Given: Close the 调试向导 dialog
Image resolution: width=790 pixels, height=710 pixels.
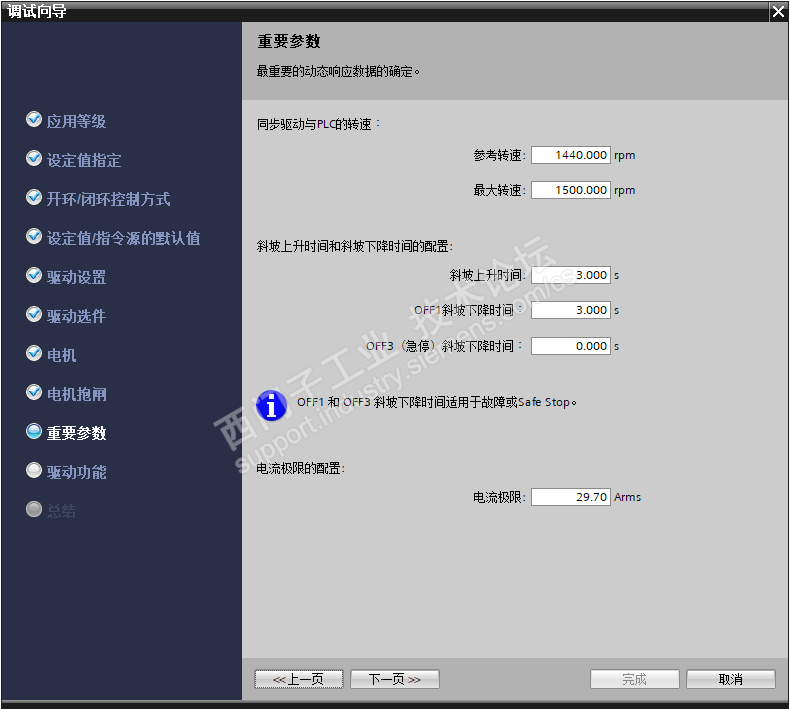Looking at the screenshot, I should click(x=779, y=12).
